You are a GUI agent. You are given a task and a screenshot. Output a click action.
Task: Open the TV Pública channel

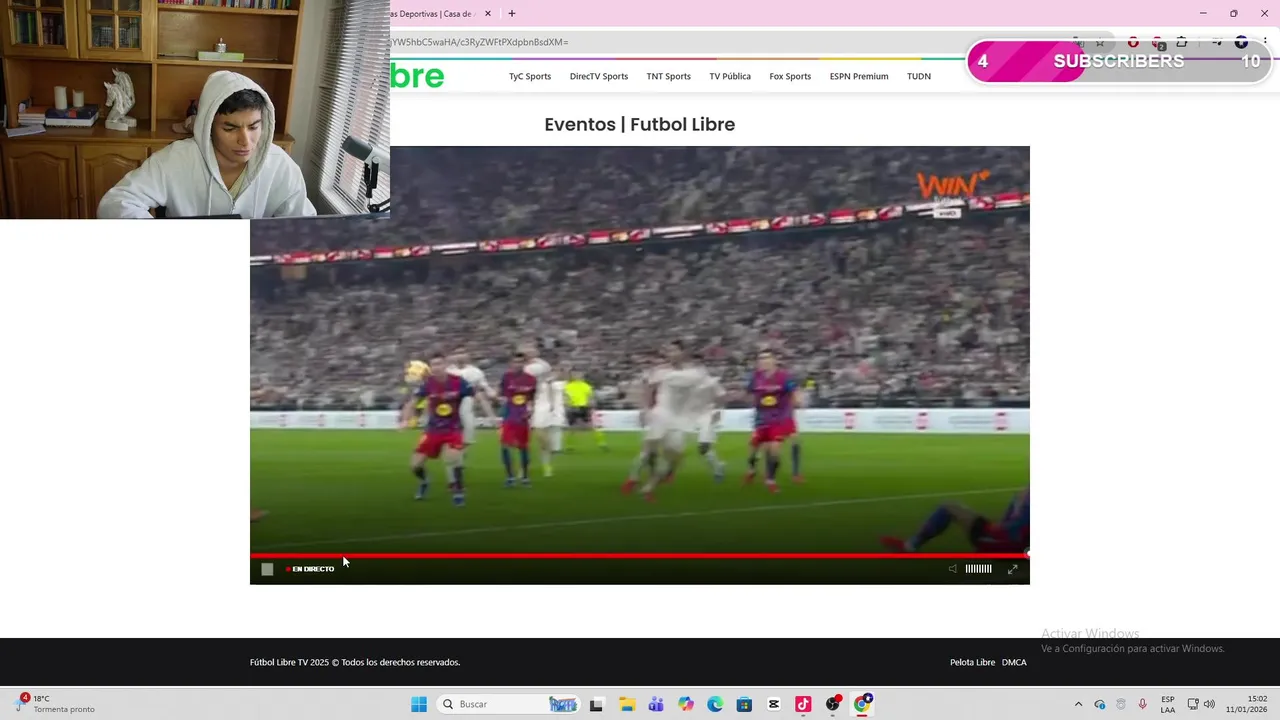(x=730, y=76)
